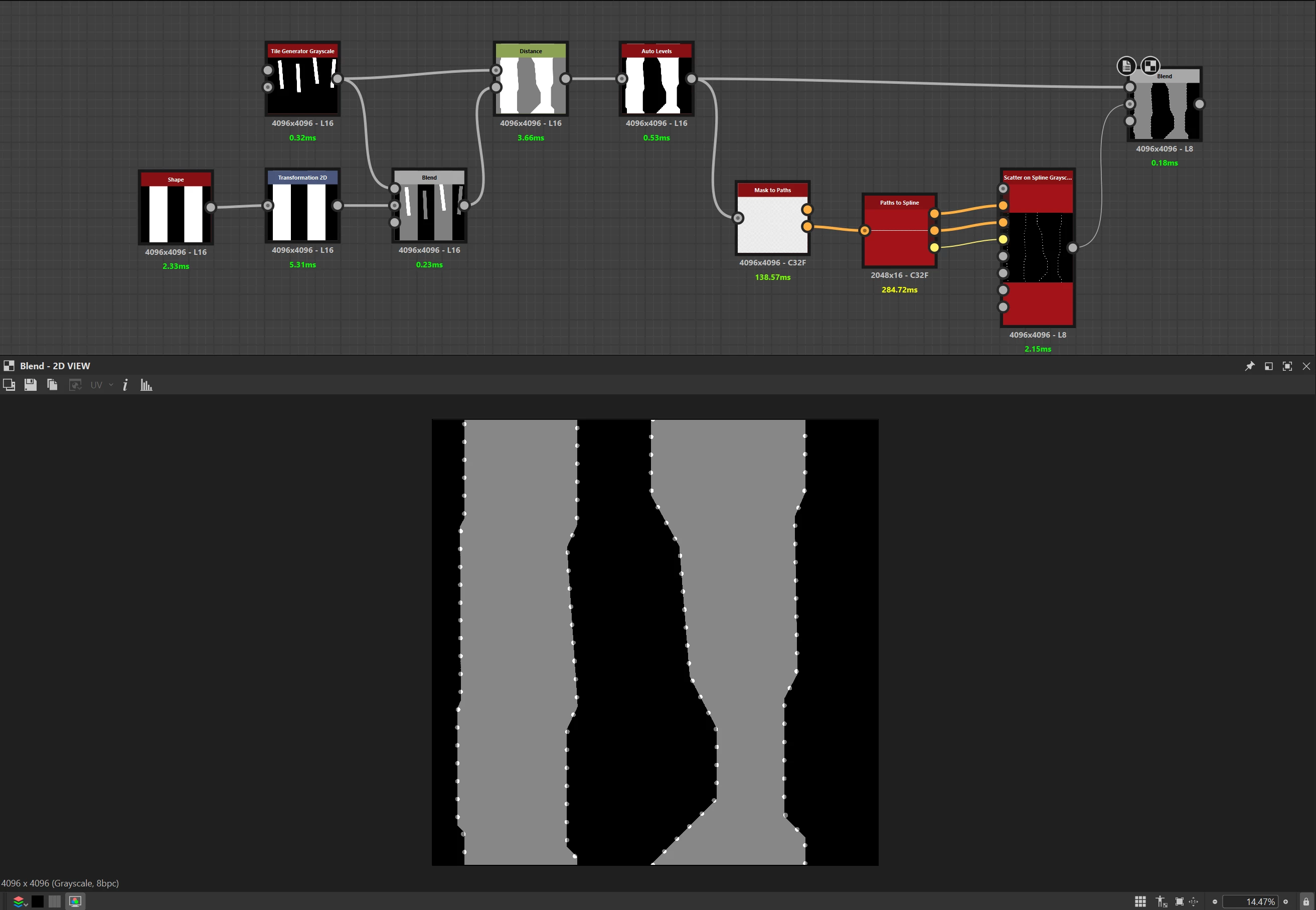1316x910 pixels.
Task: Pin the 2D view panel
Action: click(x=1249, y=366)
